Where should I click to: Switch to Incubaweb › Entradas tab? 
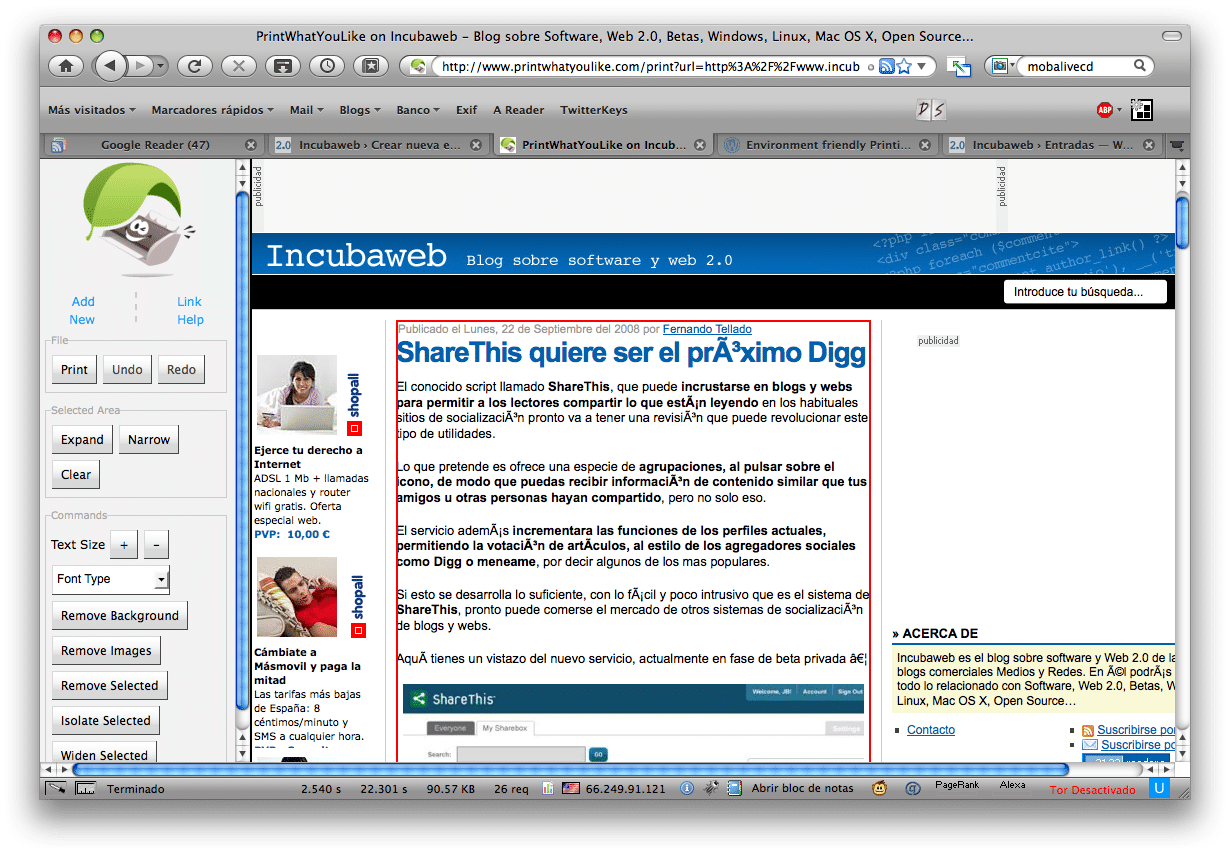coord(1053,145)
